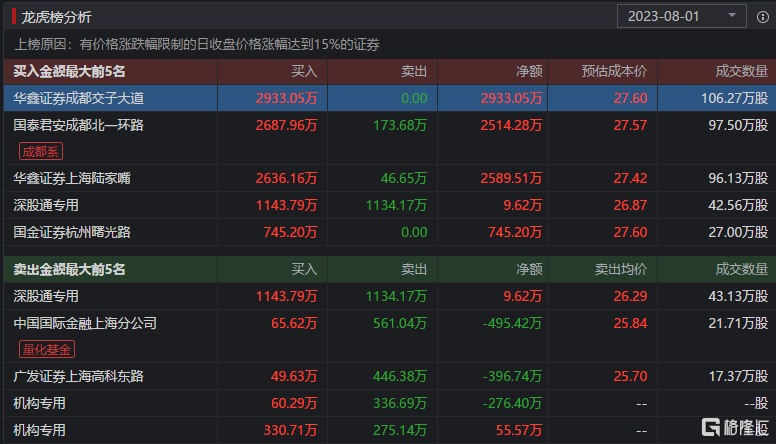The width and height of the screenshot is (776, 444).
Task: Click the 卖出金额最大前5名 section header
Action: pyautogui.click(x=69, y=269)
